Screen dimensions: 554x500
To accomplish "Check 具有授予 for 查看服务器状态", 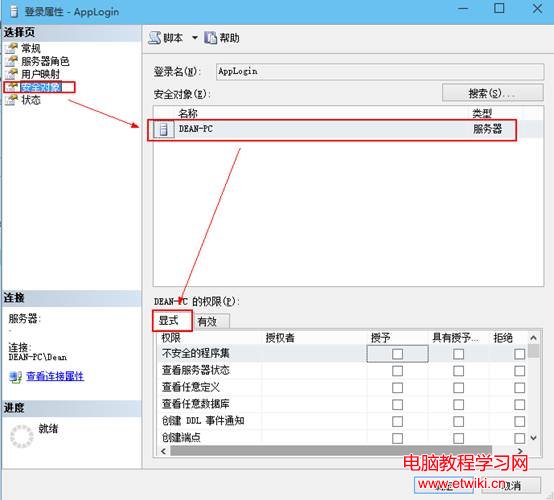I will tap(459, 371).
